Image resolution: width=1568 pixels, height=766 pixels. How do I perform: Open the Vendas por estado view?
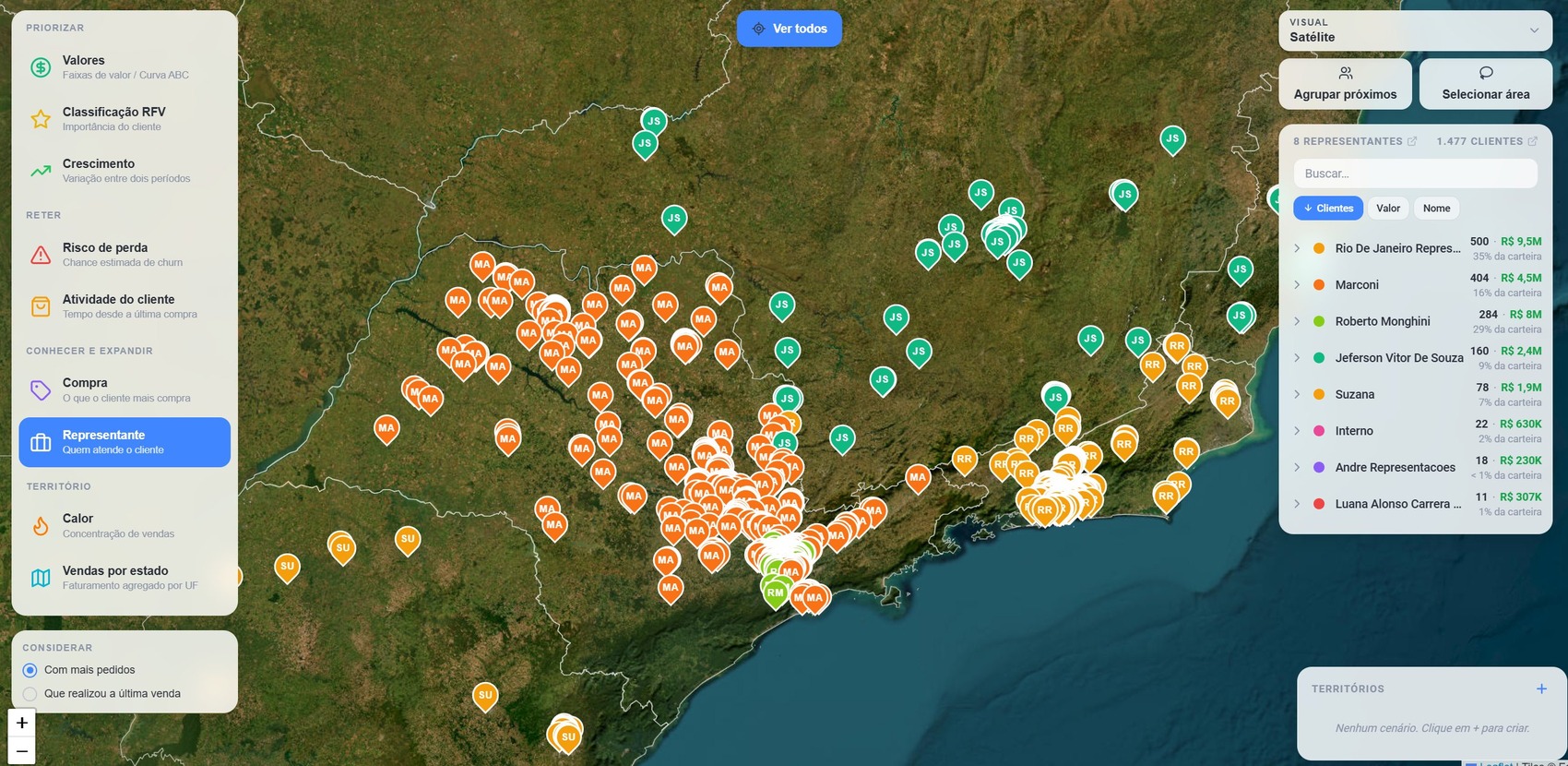click(125, 578)
